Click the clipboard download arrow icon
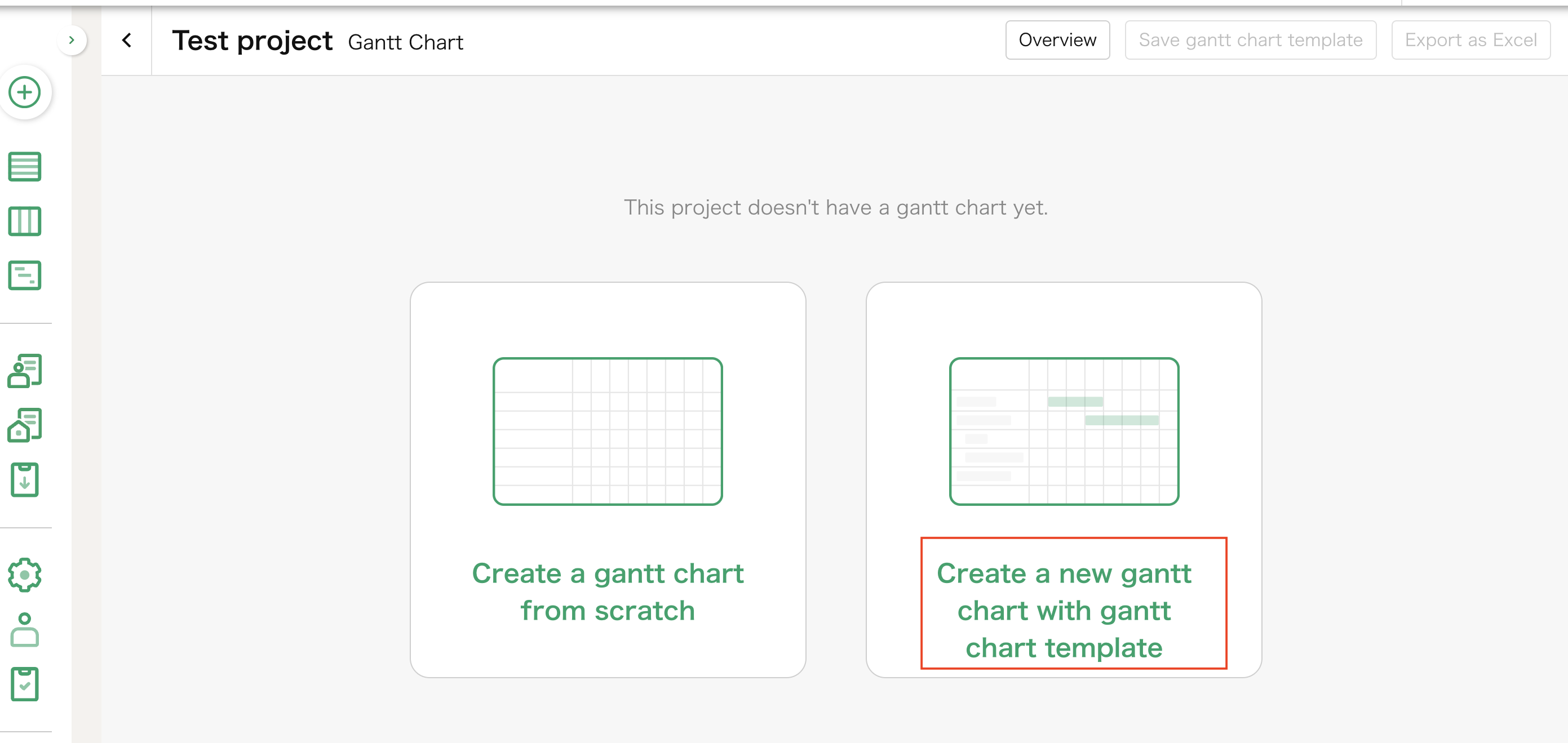 [x=24, y=479]
